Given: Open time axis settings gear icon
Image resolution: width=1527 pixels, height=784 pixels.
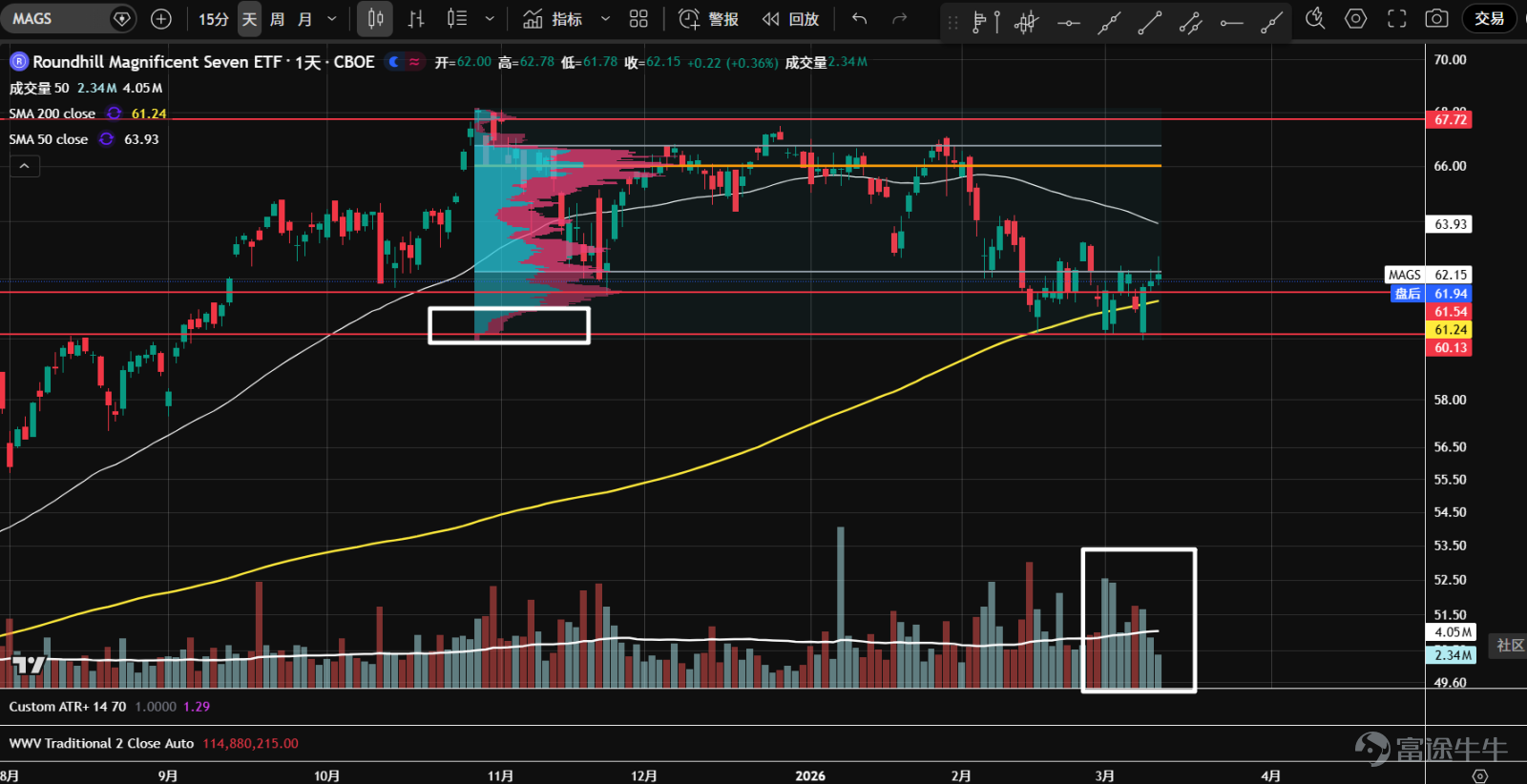Looking at the screenshot, I should point(1479,775).
